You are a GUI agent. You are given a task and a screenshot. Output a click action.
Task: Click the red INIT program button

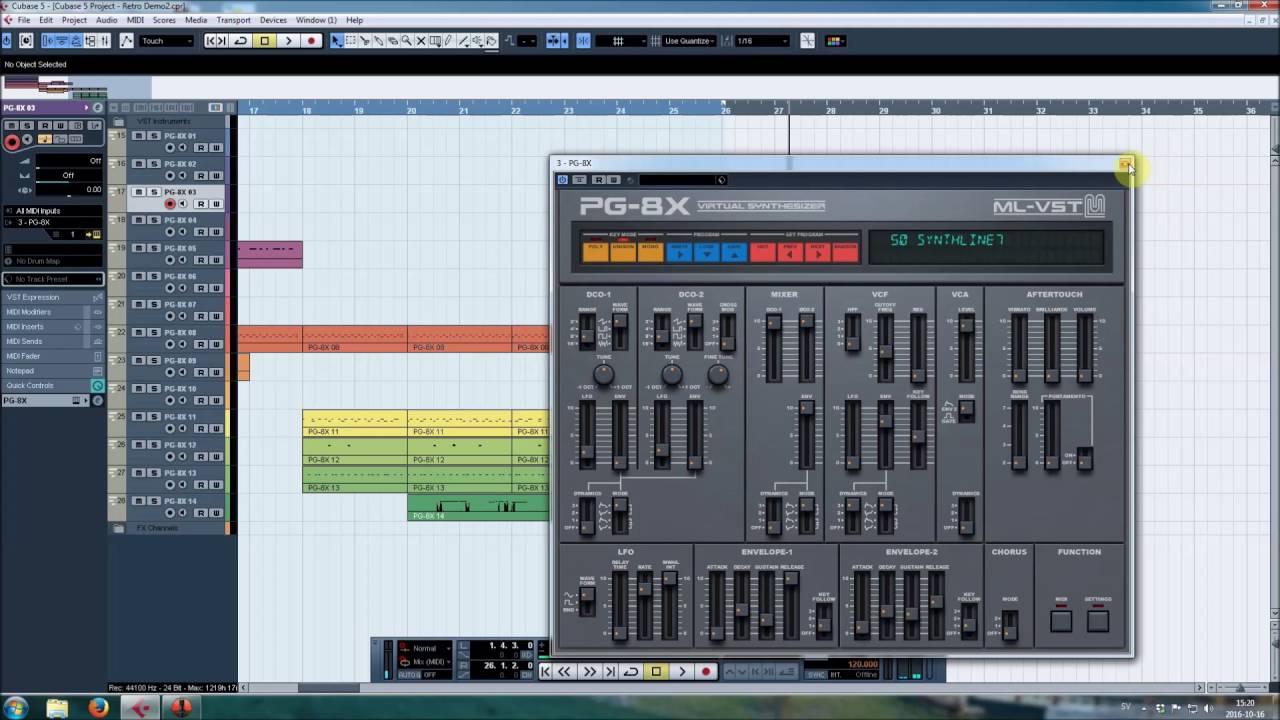763,251
